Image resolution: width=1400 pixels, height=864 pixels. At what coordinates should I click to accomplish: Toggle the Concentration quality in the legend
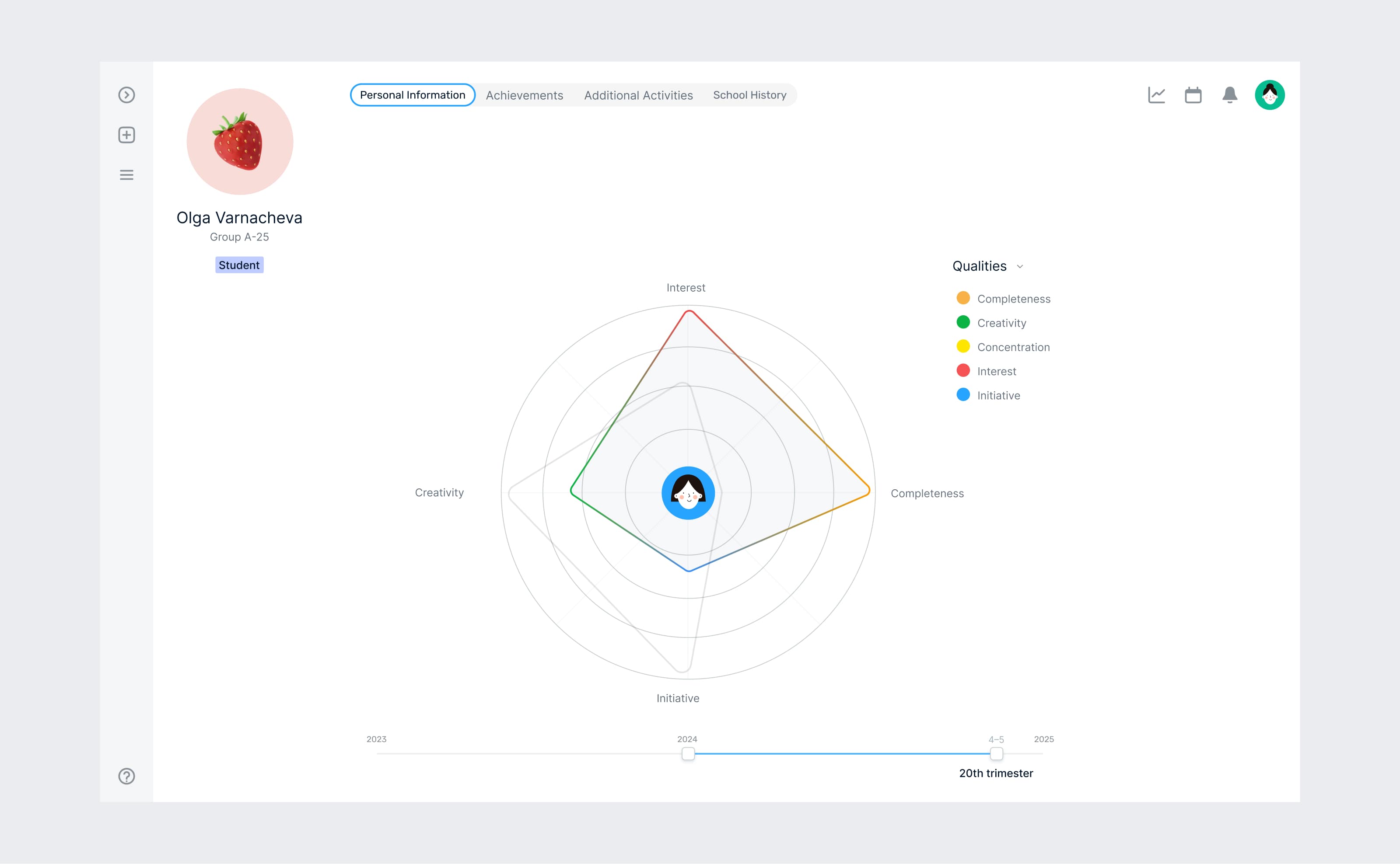click(x=1013, y=347)
